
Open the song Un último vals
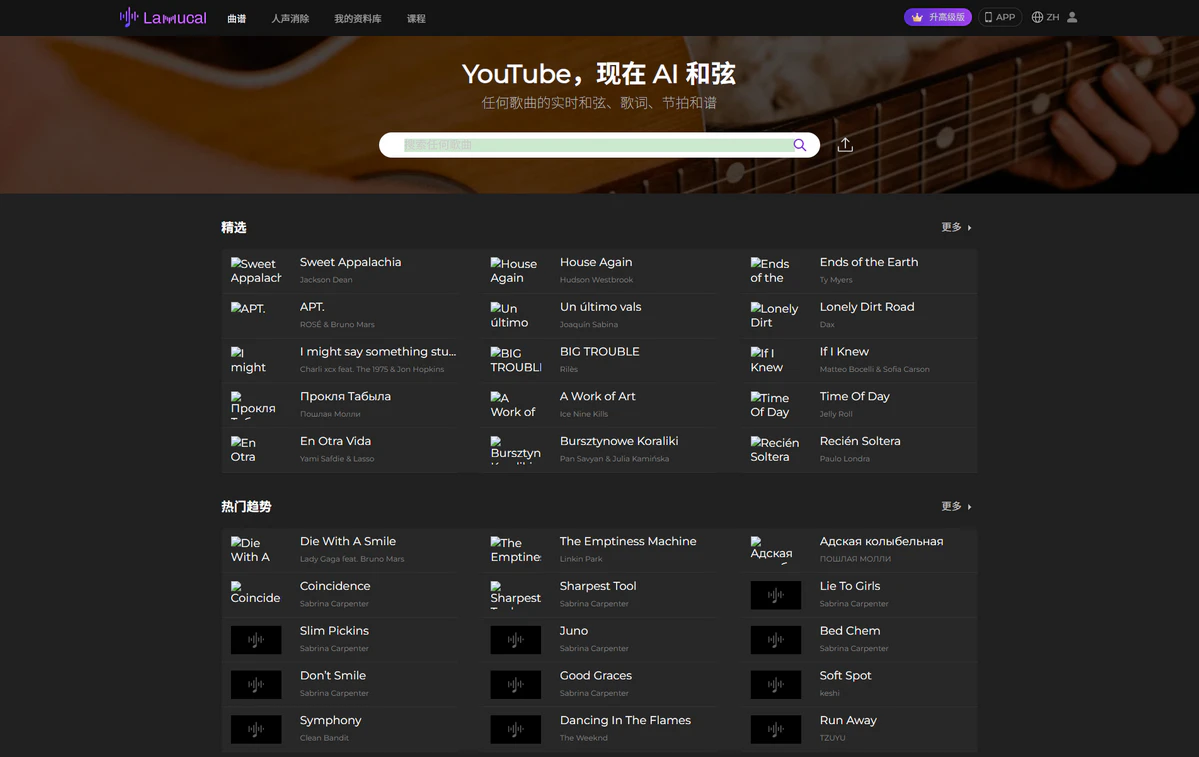(x=600, y=307)
